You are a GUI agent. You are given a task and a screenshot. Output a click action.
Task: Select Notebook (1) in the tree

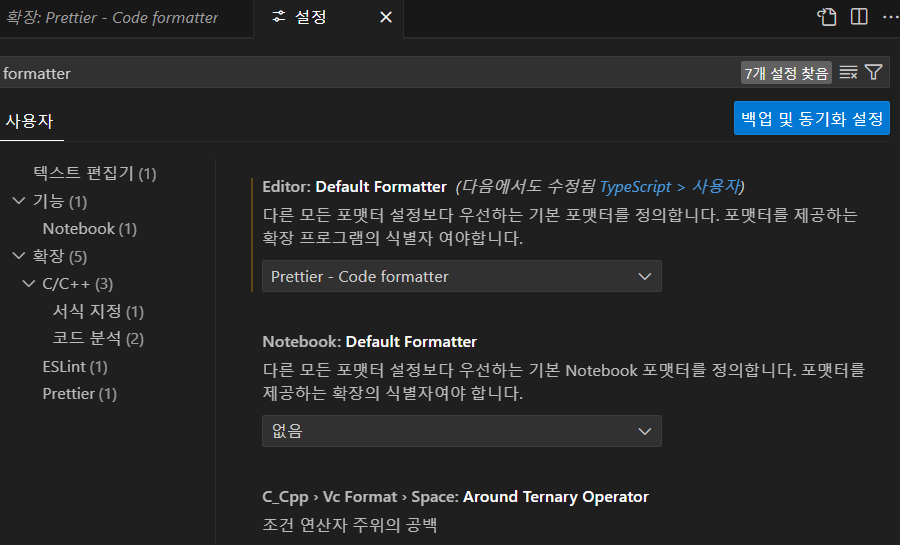pyautogui.click(x=90, y=228)
